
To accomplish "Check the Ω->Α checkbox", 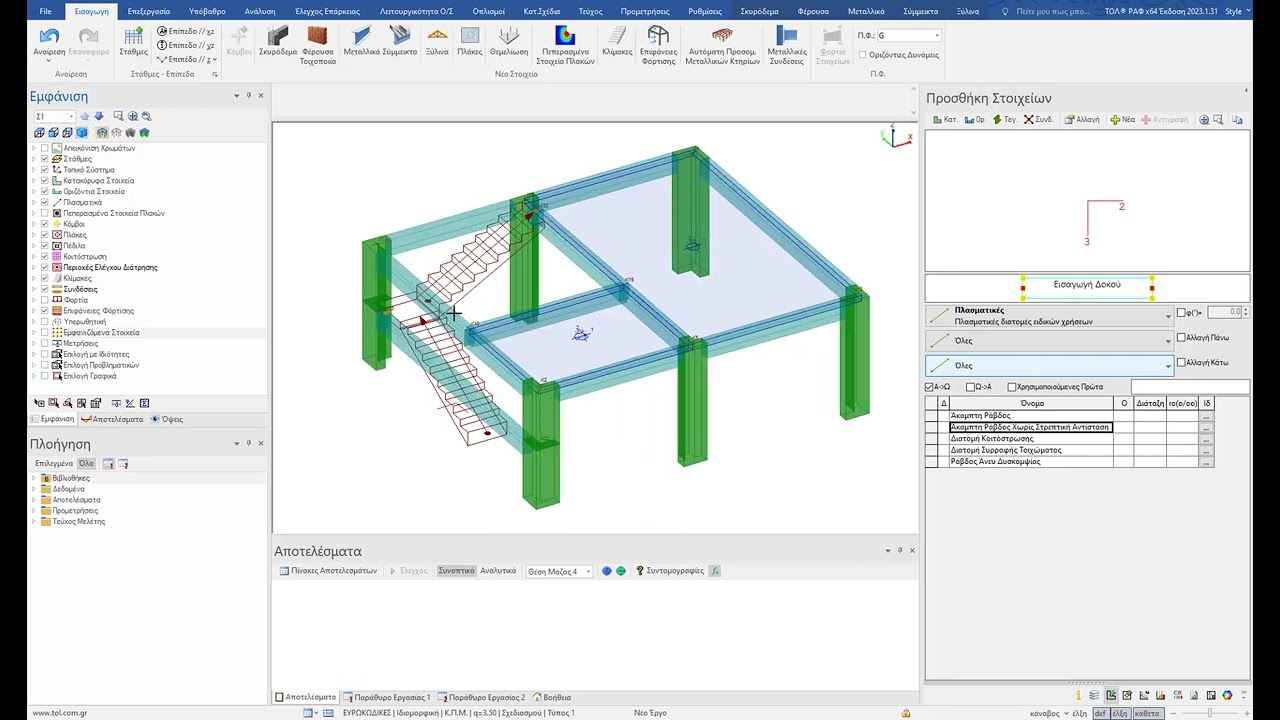I will tap(970, 387).
